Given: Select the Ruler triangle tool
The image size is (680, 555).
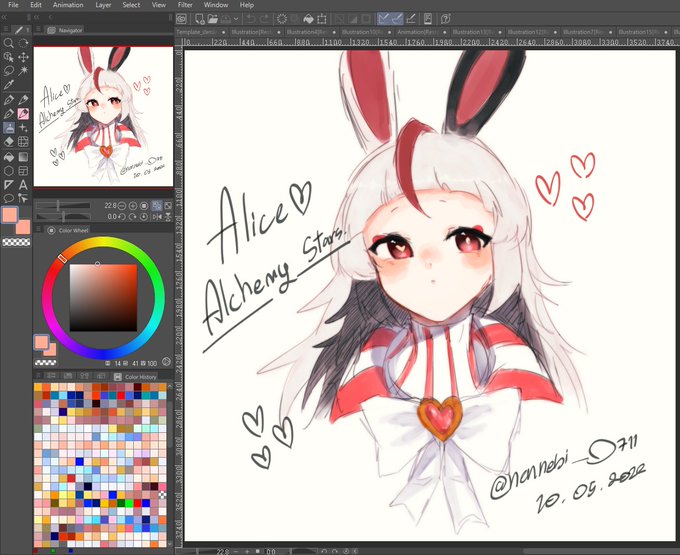Looking at the screenshot, I should (9, 185).
